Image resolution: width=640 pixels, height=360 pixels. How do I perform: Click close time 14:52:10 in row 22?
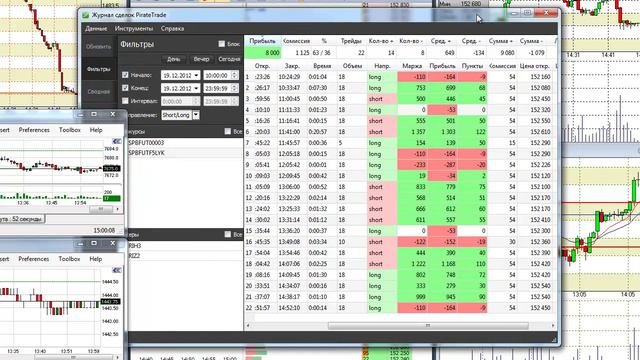point(289,308)
